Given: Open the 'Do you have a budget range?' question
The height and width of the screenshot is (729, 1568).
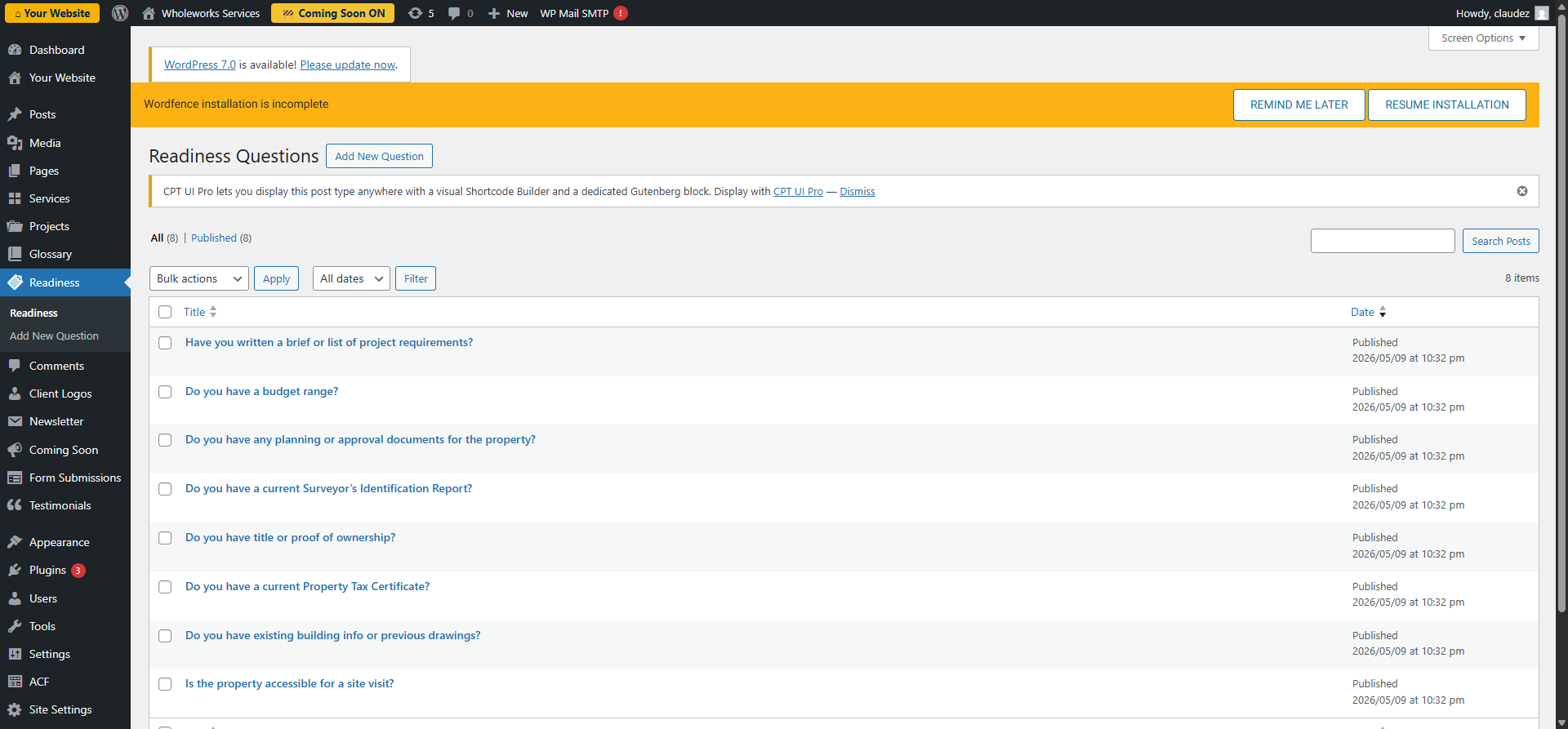Looking at the screenshot, I should [x=261, y=391].
